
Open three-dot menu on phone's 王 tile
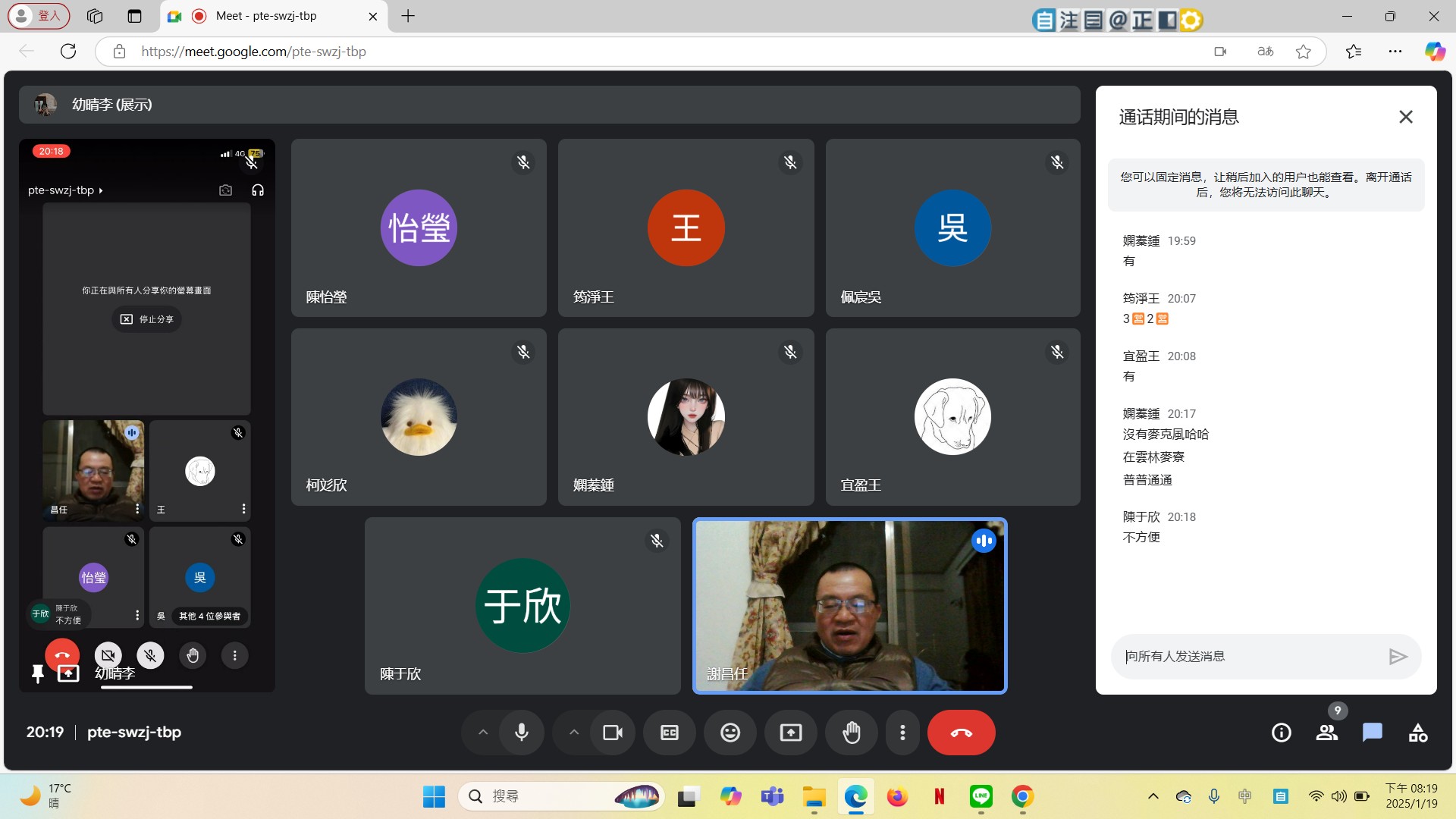click(x=243, y=509)
